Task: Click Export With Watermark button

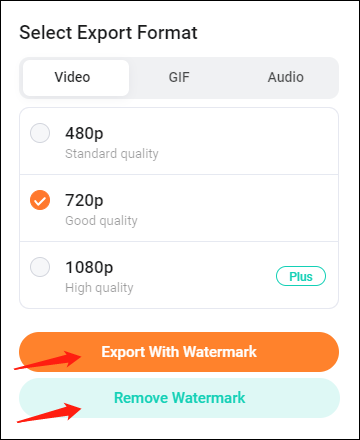Action: coord(179,352)
